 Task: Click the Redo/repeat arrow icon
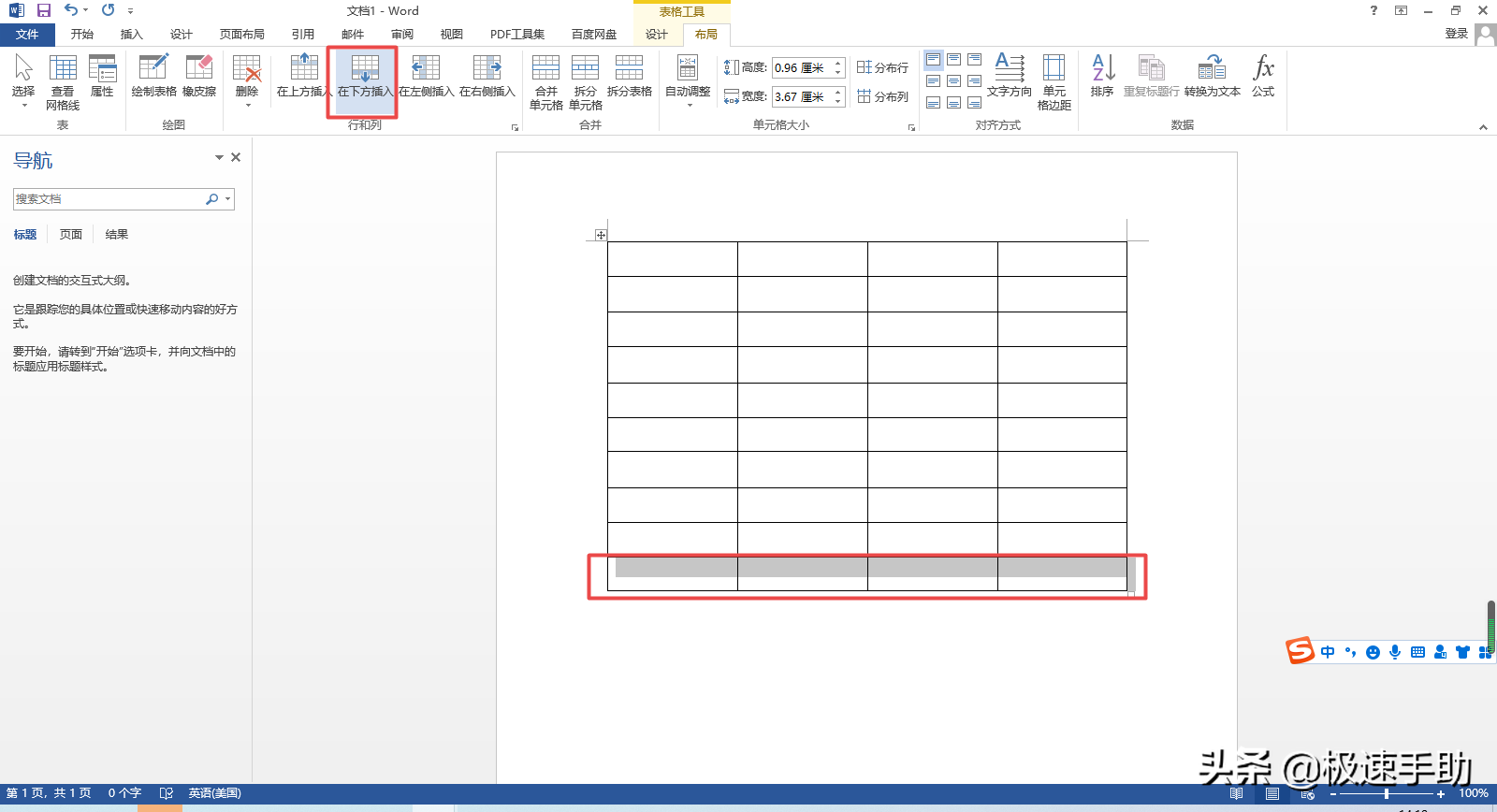tap(108, 10)
